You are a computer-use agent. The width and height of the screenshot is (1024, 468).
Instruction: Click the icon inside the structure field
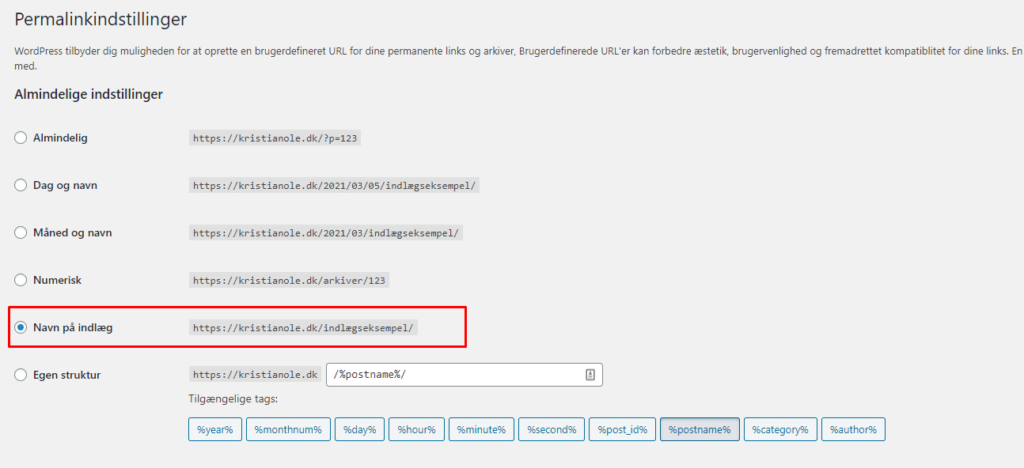tap(590, 375)
